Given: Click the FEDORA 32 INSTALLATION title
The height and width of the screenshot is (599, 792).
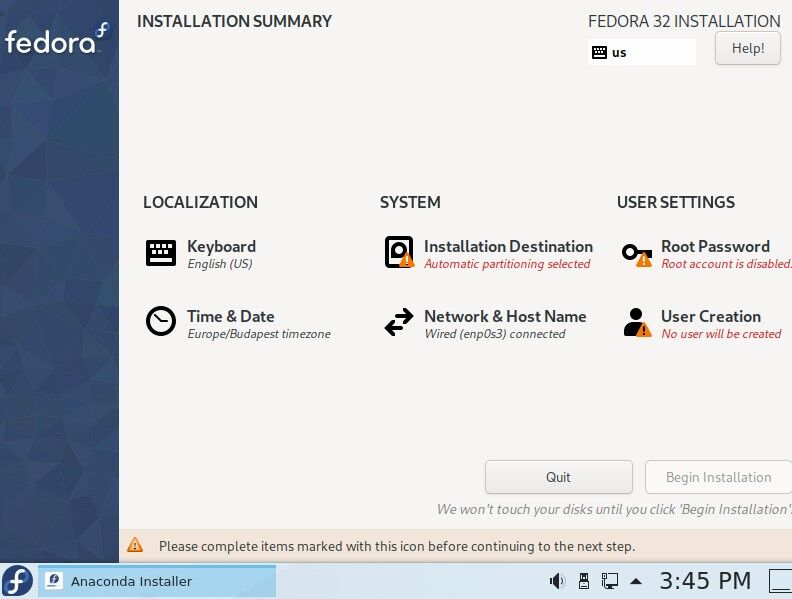Looking at the screenshot, I should [684, 21].
